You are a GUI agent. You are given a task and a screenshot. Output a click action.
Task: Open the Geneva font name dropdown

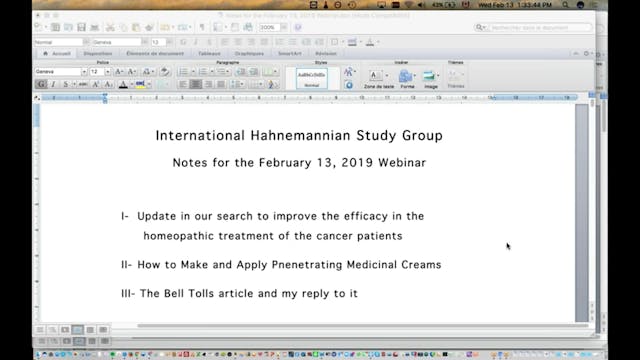(84, 72)
